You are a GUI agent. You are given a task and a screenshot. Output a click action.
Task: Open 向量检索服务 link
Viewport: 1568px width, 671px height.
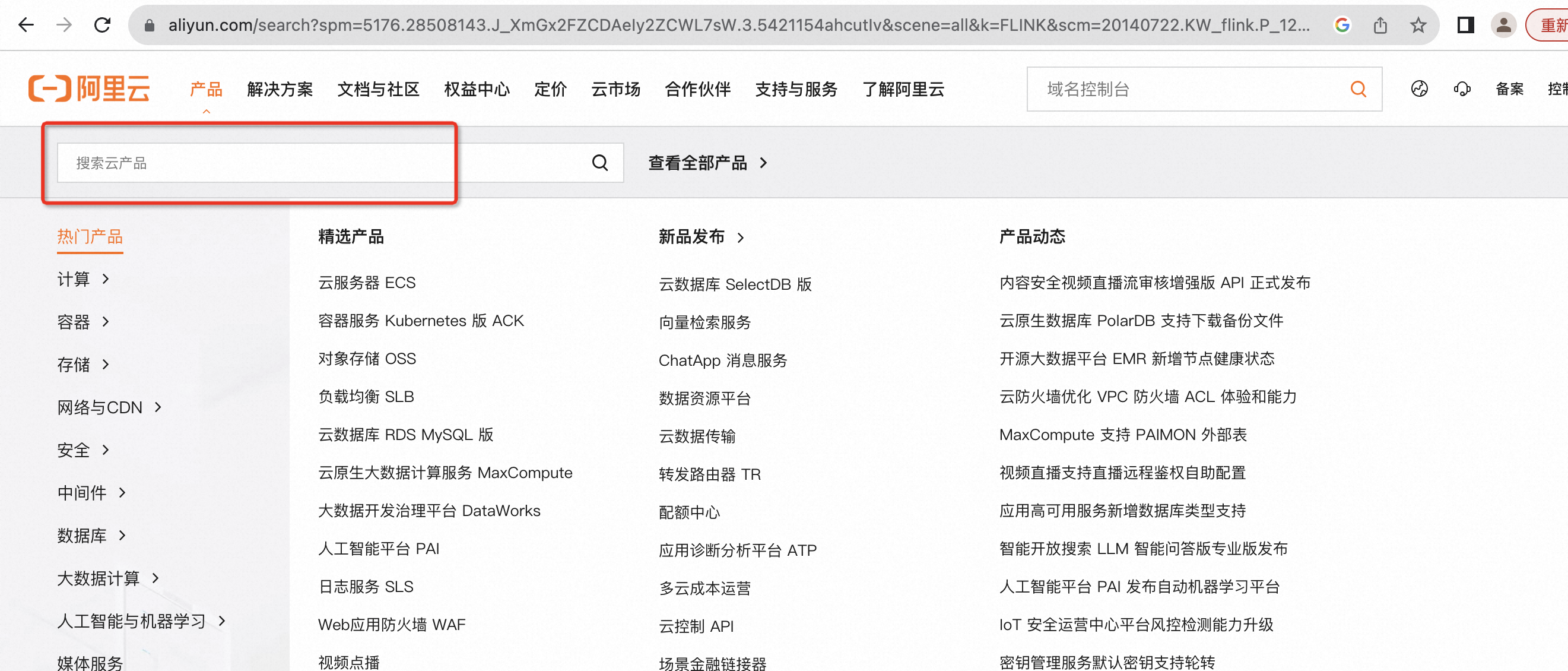pos(705,322)
